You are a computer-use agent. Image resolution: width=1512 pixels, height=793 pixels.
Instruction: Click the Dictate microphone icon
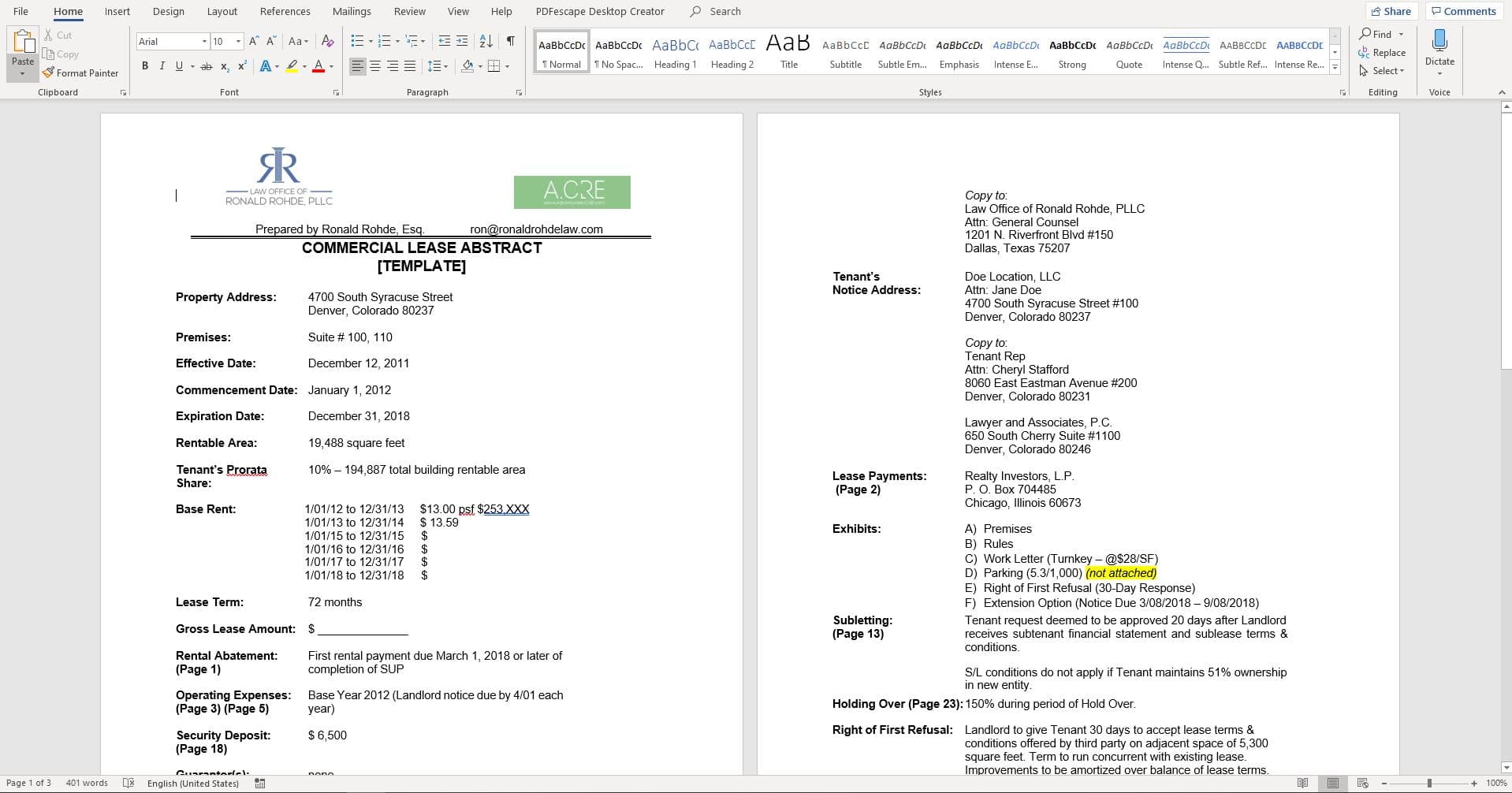pyautogui.click(x=1439, y=41)
